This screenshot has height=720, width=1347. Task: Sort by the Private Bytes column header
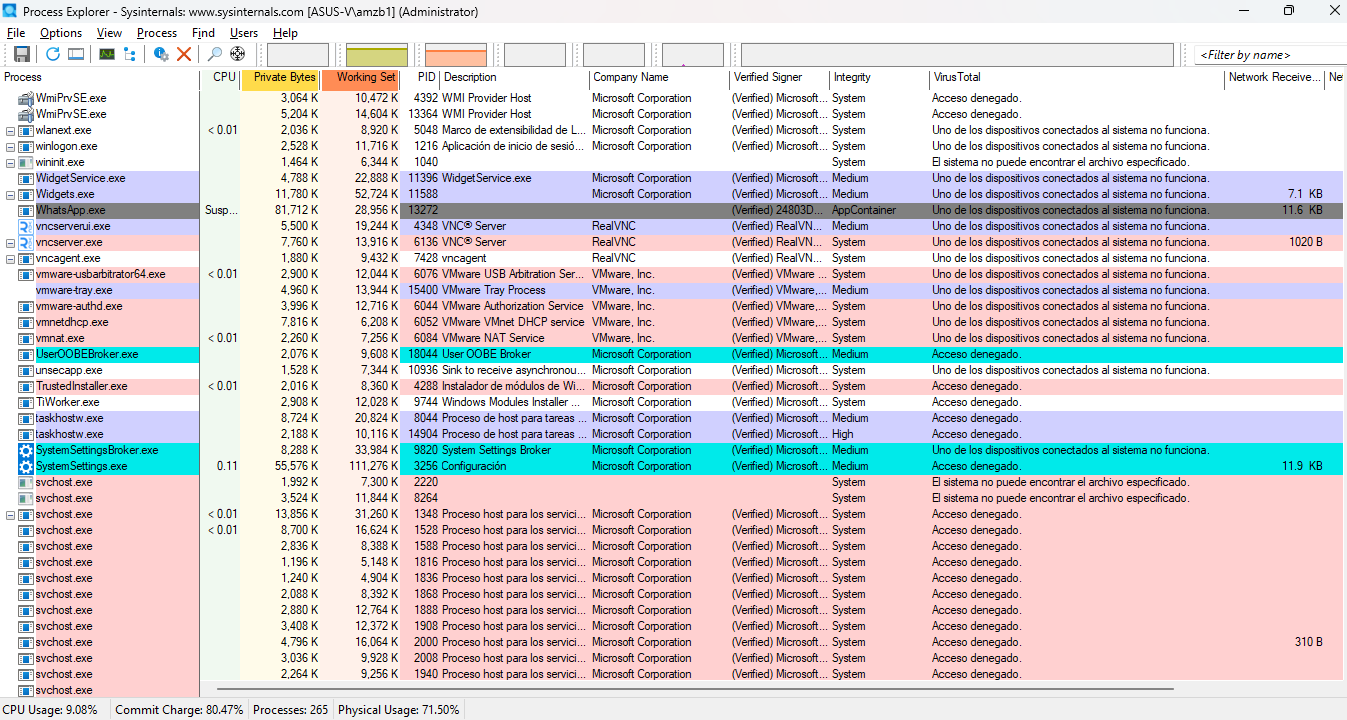[280, 77]
